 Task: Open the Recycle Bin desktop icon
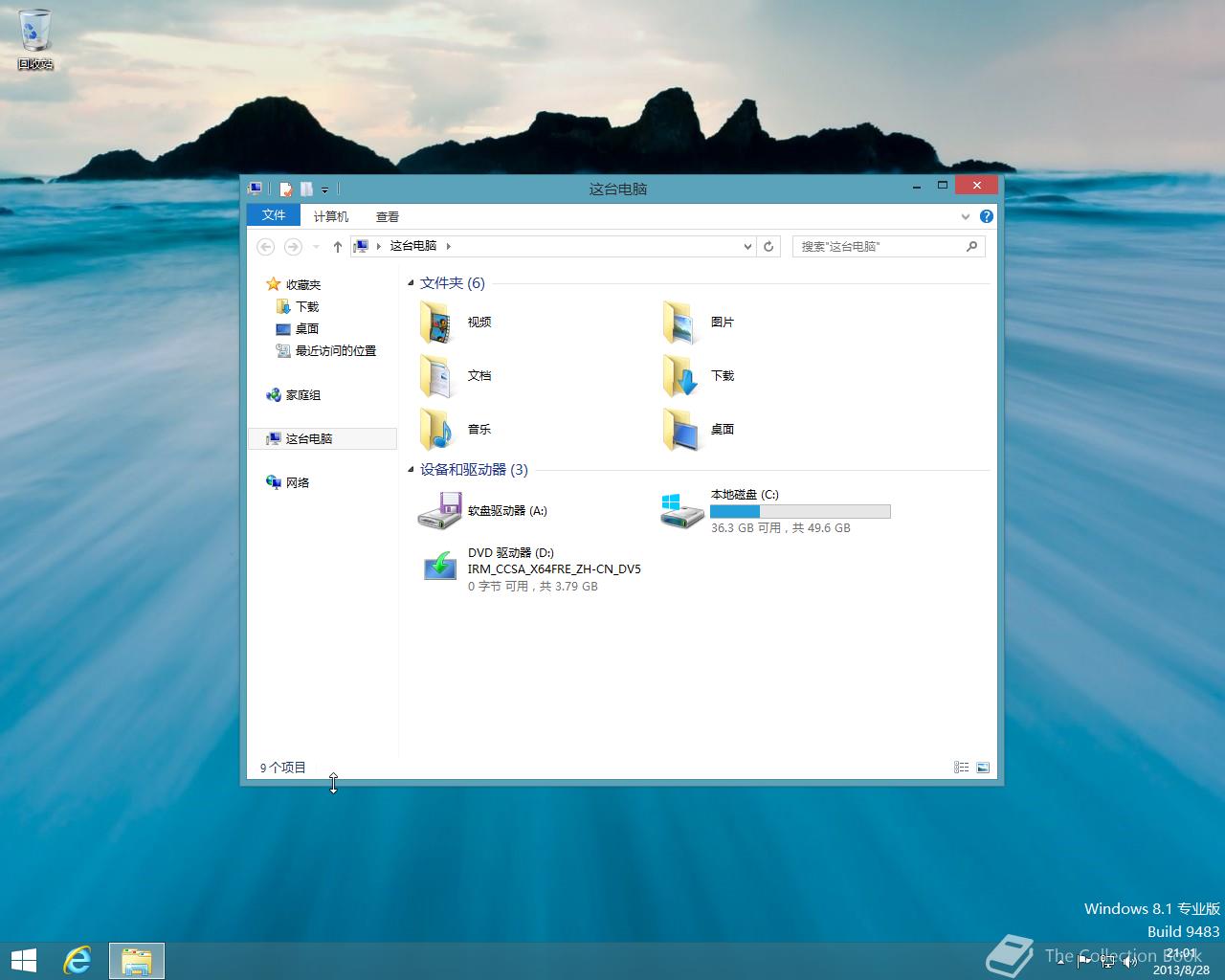(35, 39)
